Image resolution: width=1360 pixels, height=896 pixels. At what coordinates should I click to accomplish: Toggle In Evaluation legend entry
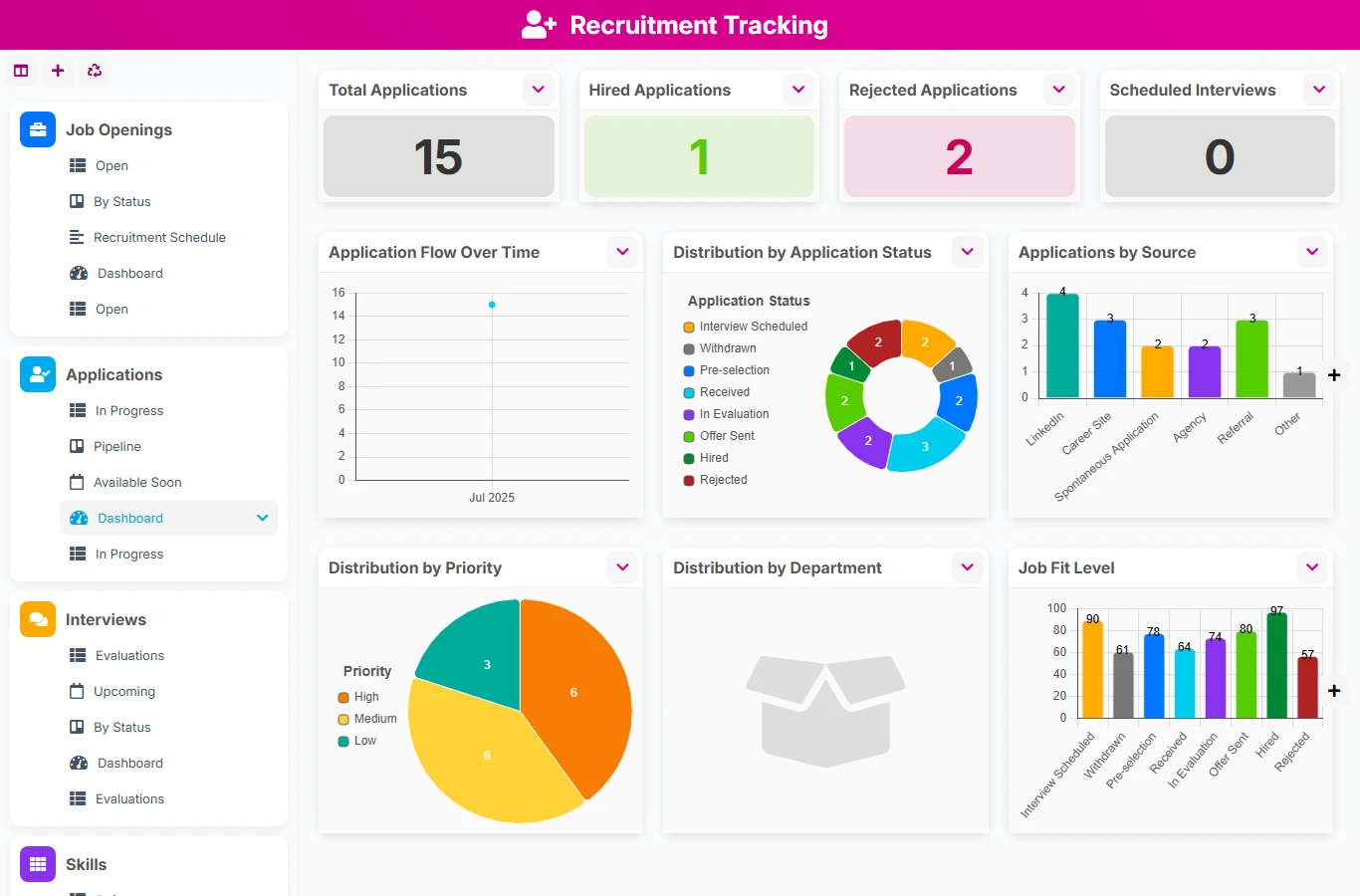click(726, 414)
